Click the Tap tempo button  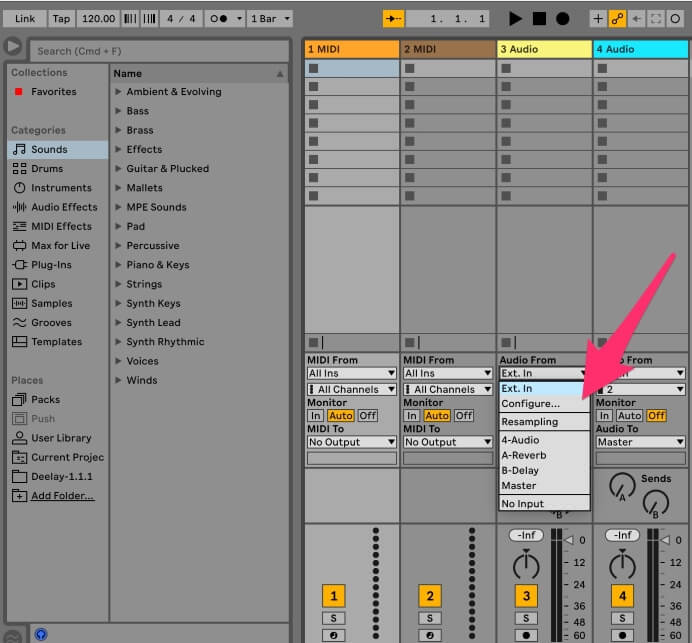61,18
